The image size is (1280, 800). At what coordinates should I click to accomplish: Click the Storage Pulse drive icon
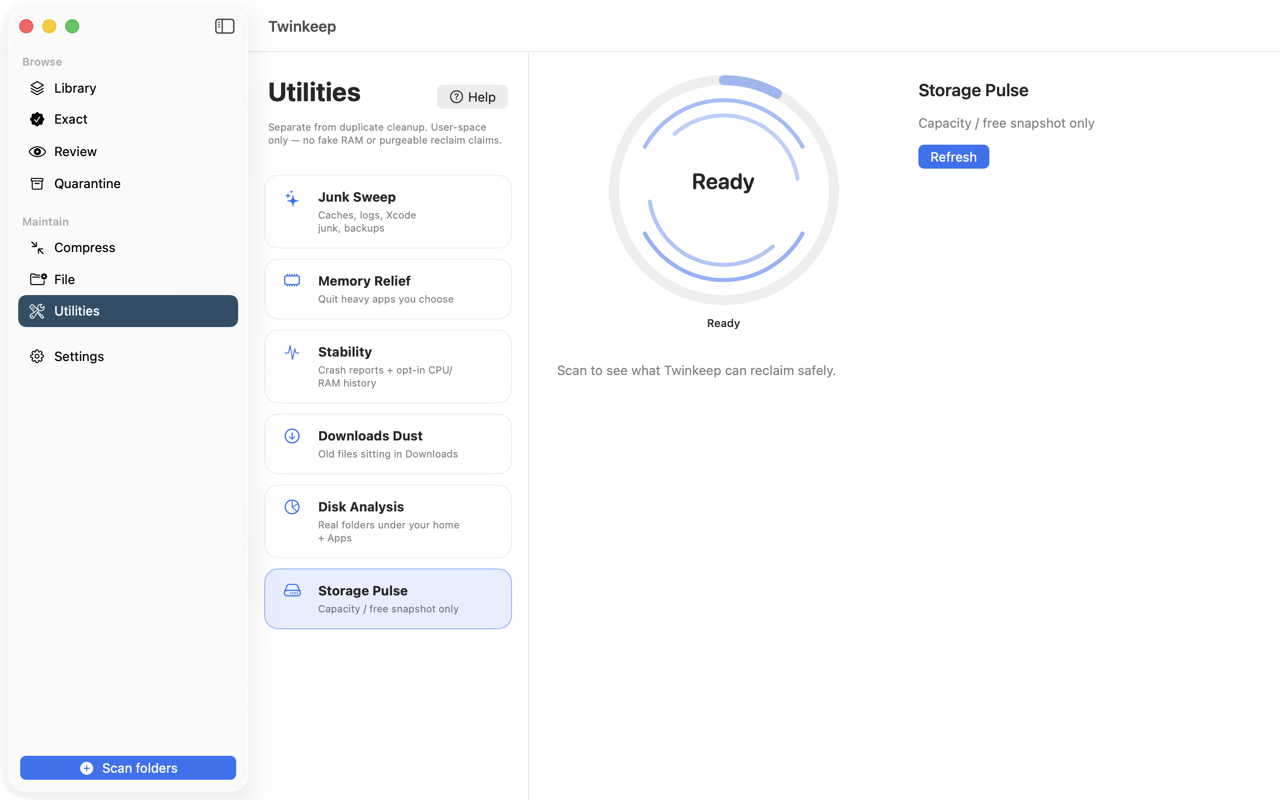pyautogui.click(x=292, y=591)
